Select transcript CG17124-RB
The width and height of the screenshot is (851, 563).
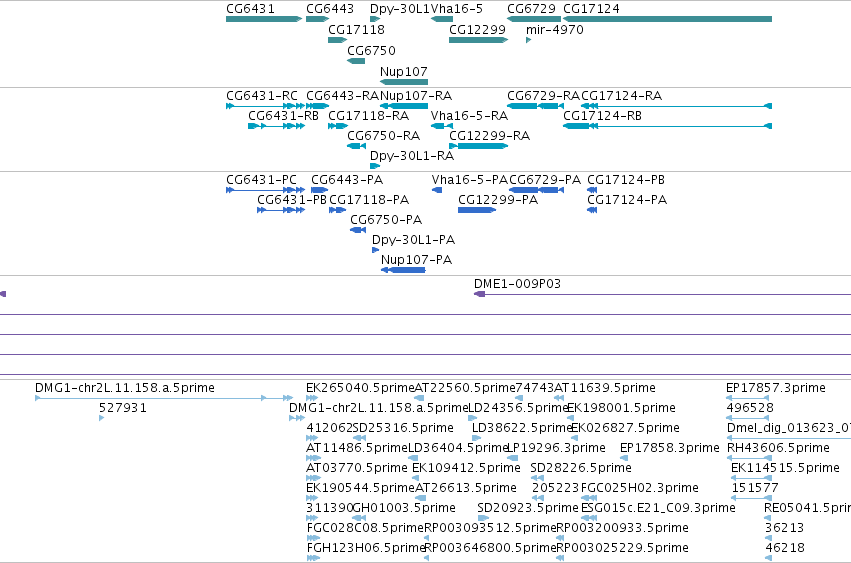click(602, 116)
